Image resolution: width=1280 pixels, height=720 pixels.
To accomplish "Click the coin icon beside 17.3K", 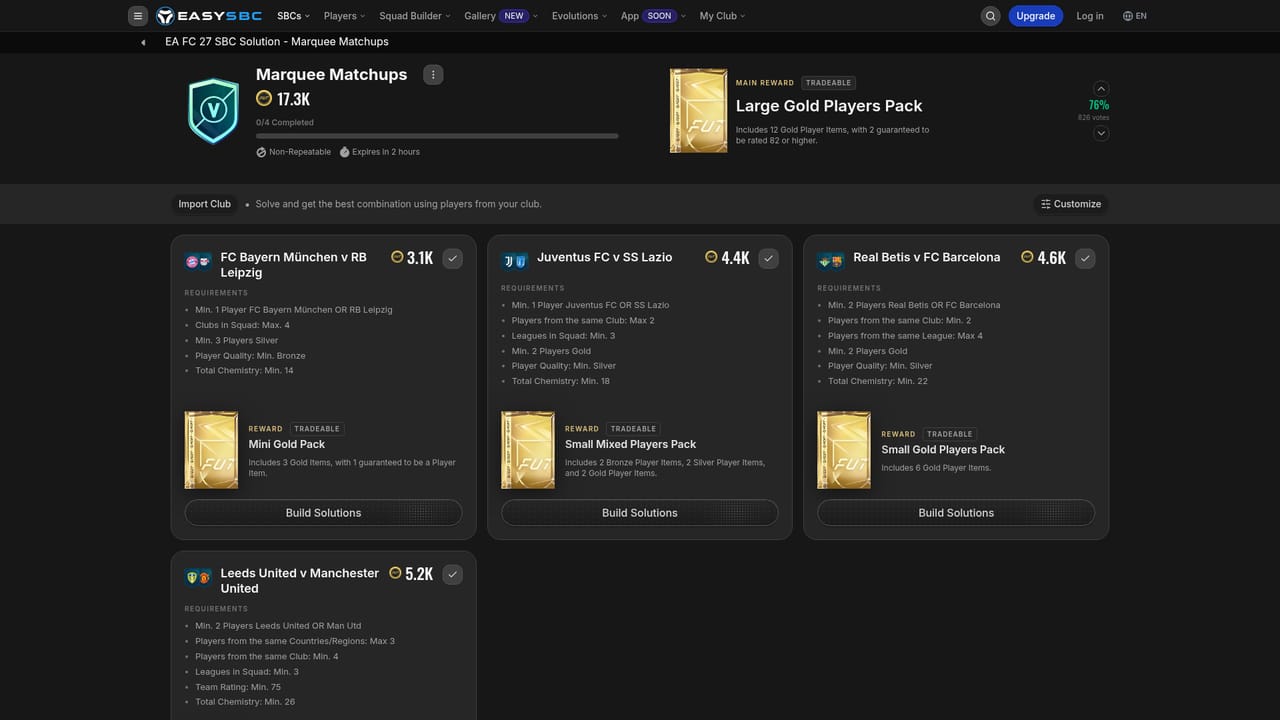I will click(264, 98).
